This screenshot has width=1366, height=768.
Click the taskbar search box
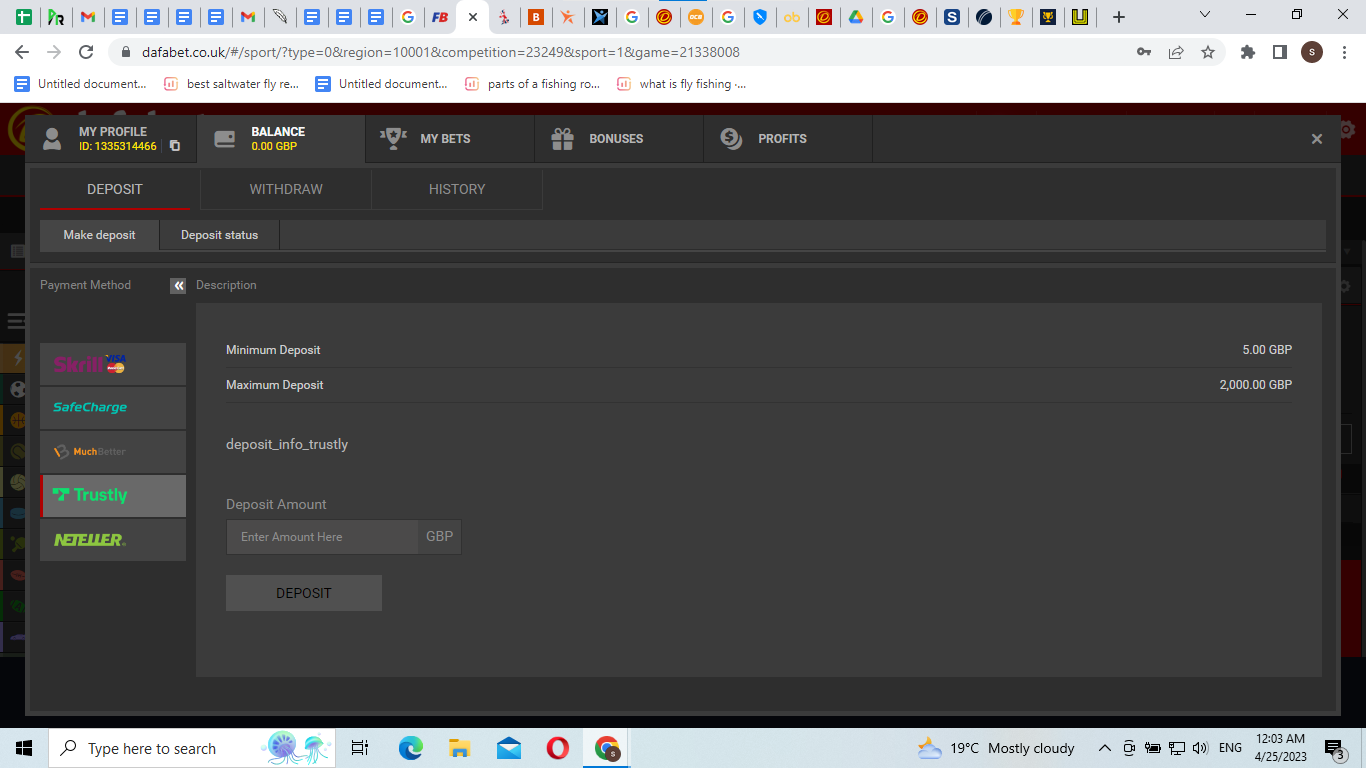coord(190,748)
